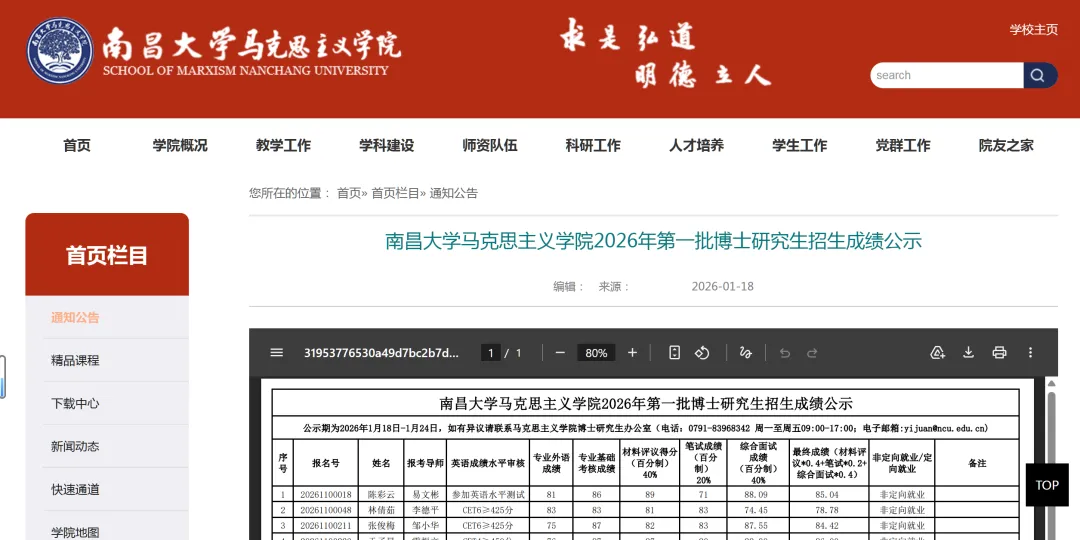The height and width of the screenshot is (540, 1080).
Task: Zoom out the PDF with minus button
Action: [560, 353]
